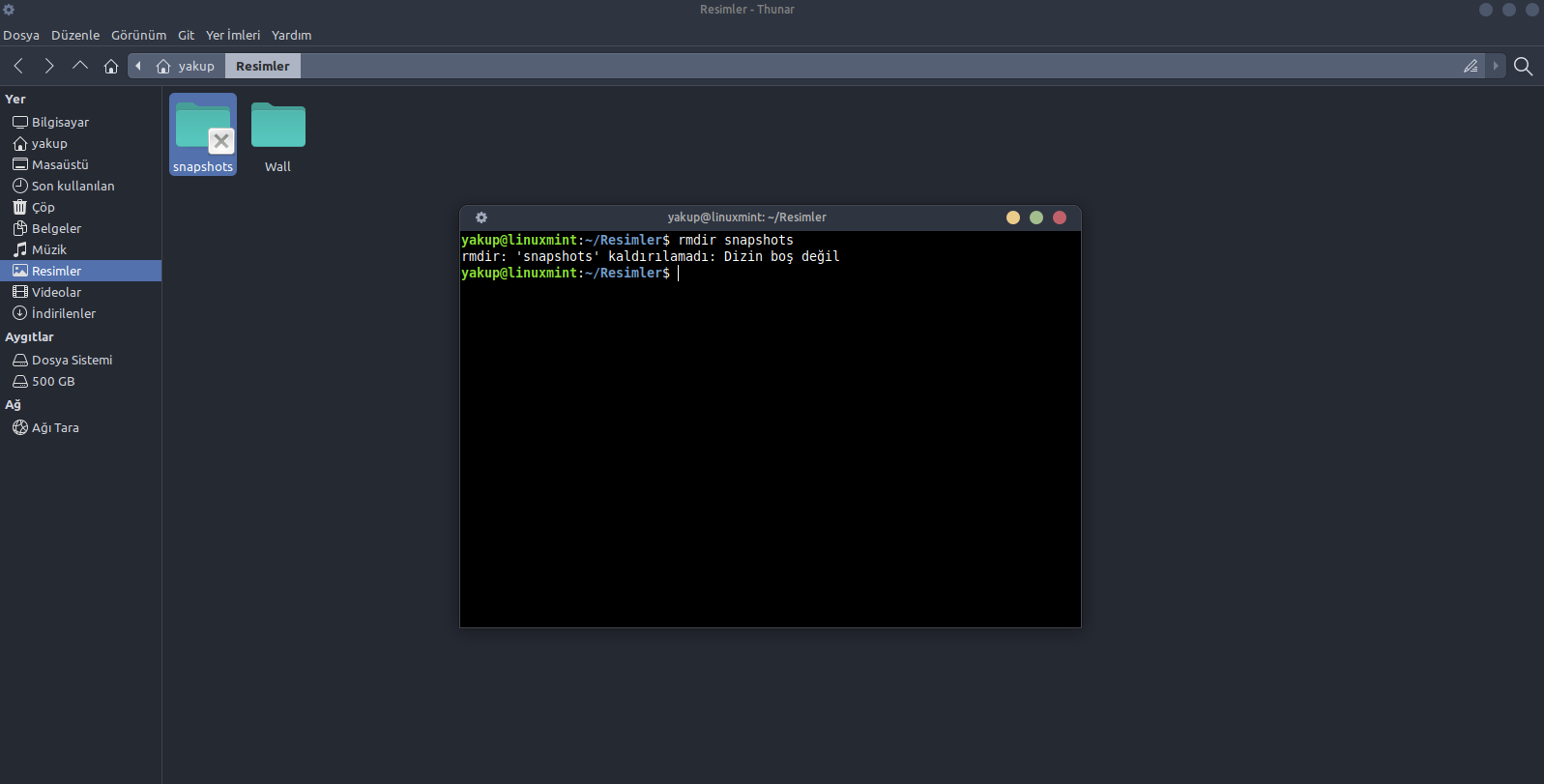The width and height of the screenshot is (1544, 784).
Task: Click the terminal command prompt area
Action: point(771,429)
